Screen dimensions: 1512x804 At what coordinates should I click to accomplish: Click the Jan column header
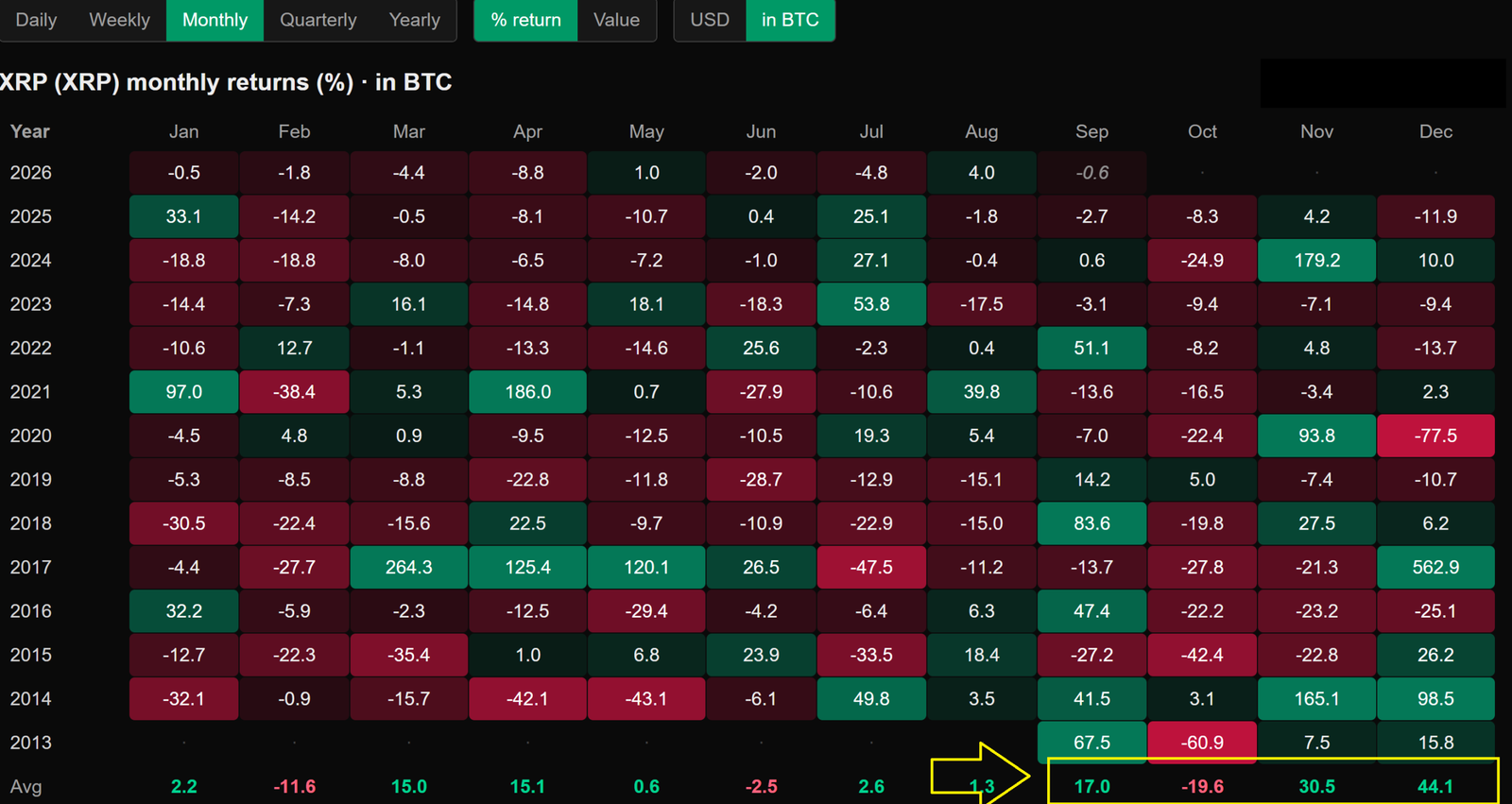point(183,131)
